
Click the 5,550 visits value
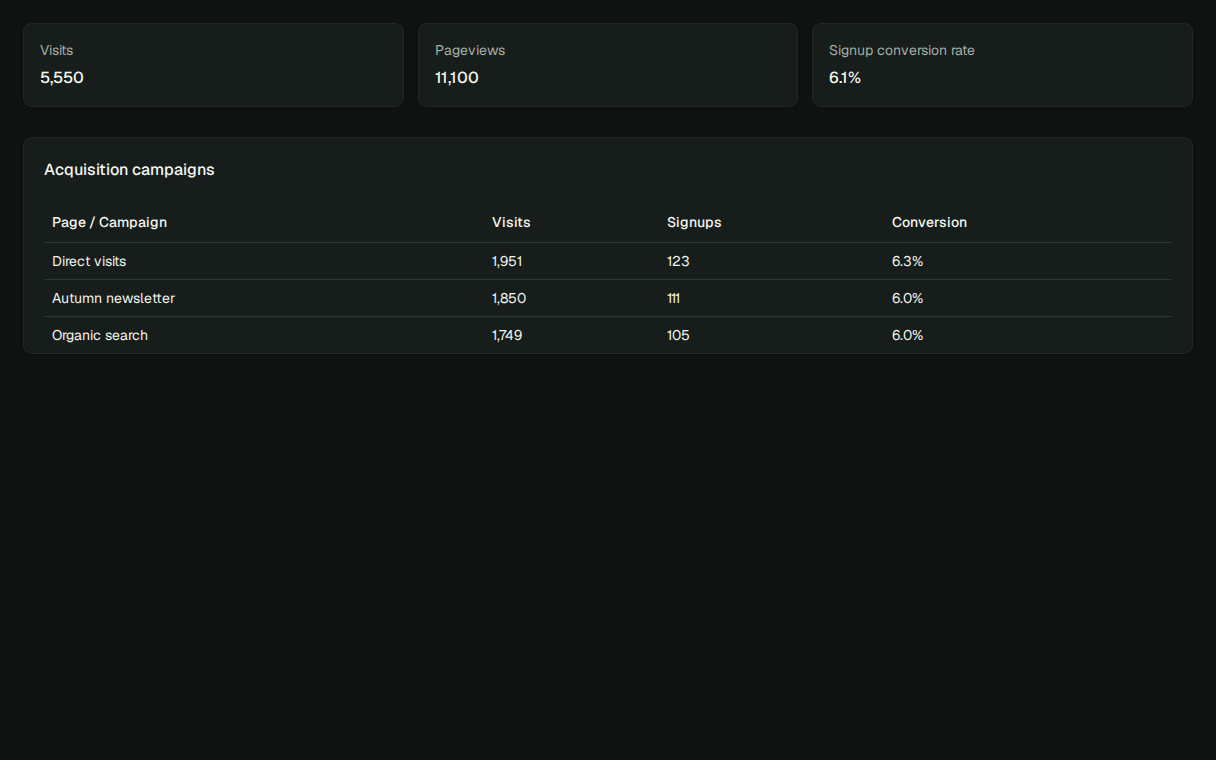tap(62, 78)
